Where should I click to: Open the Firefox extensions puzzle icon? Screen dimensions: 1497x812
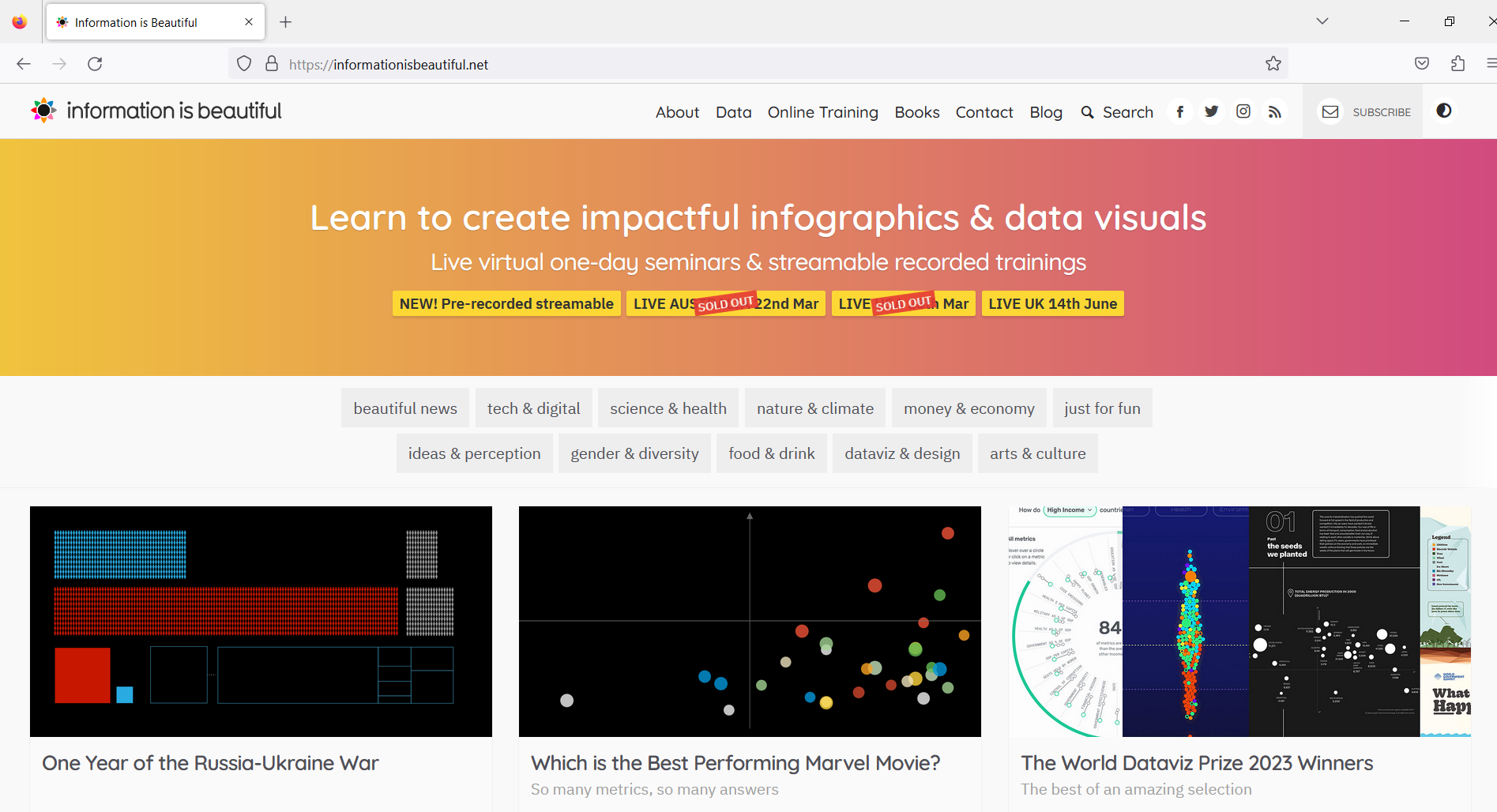pyautogui.click(x=1458, y=64)
